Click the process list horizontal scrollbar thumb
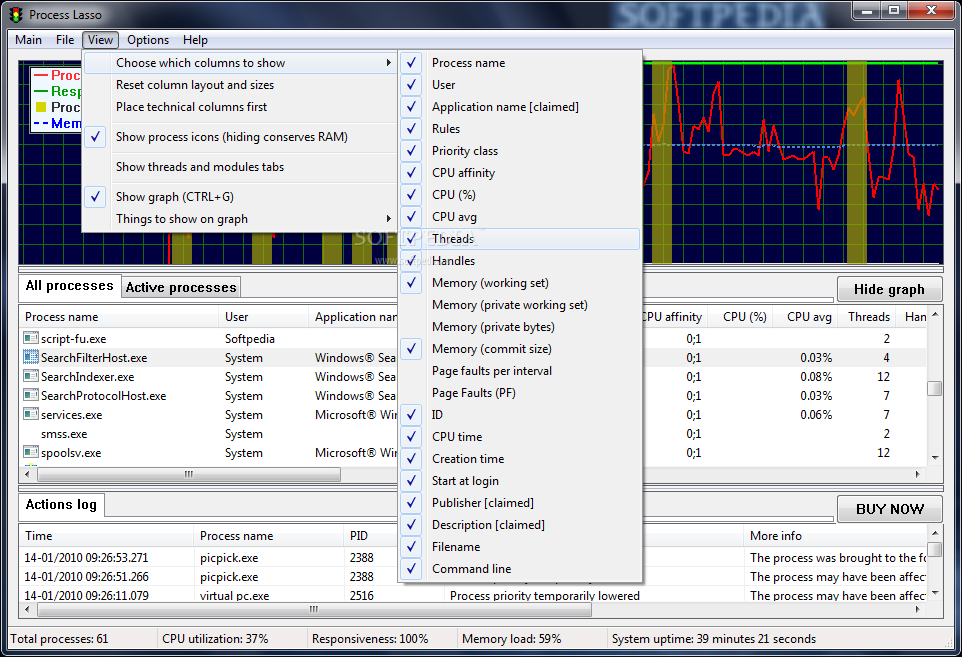 tap(187, 474)
